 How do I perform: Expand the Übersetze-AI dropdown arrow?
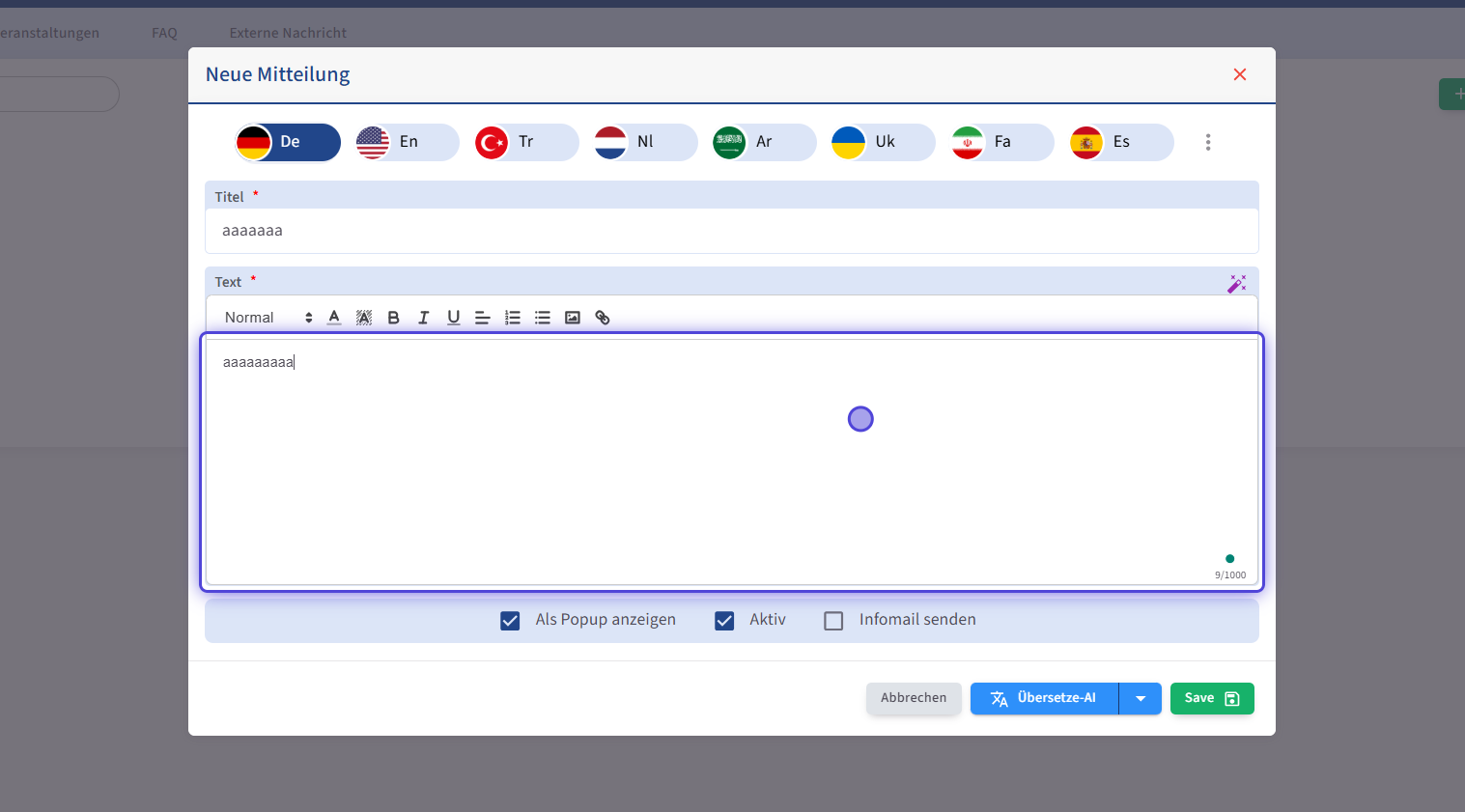tap(1141, 698)
